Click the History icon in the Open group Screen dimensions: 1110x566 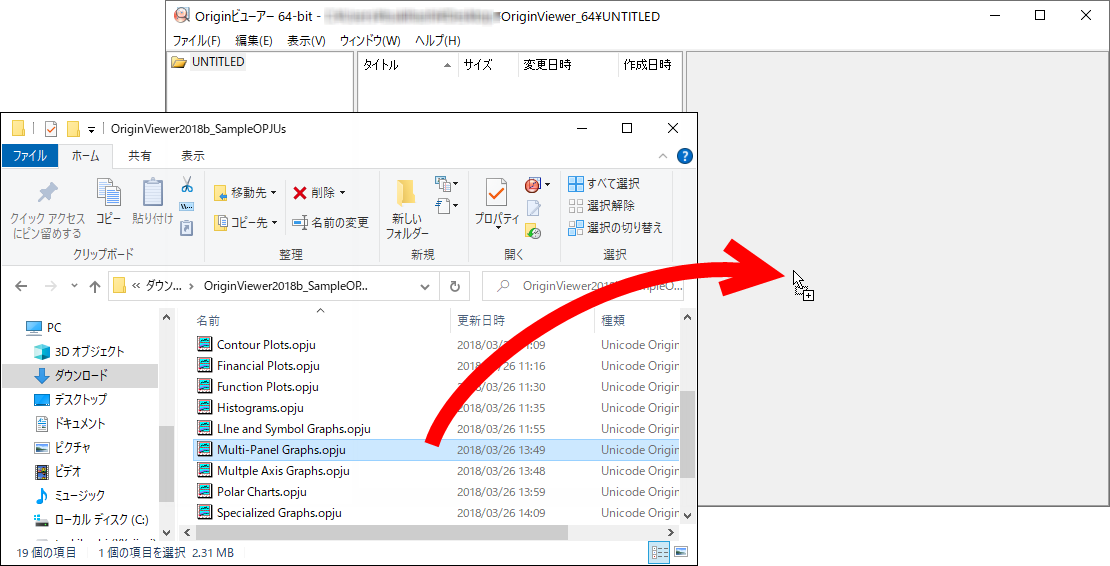[x=533, y=231]
